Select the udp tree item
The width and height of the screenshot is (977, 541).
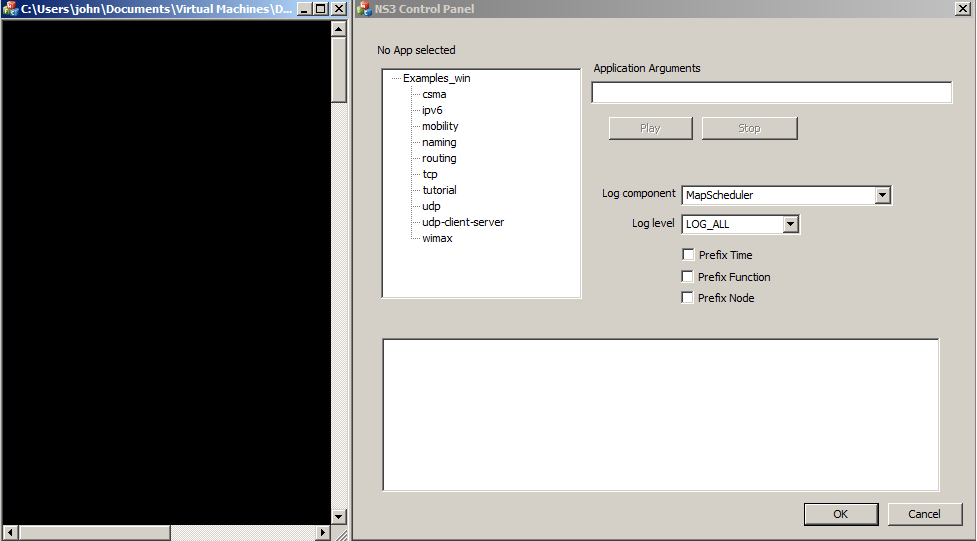(431, 206)
